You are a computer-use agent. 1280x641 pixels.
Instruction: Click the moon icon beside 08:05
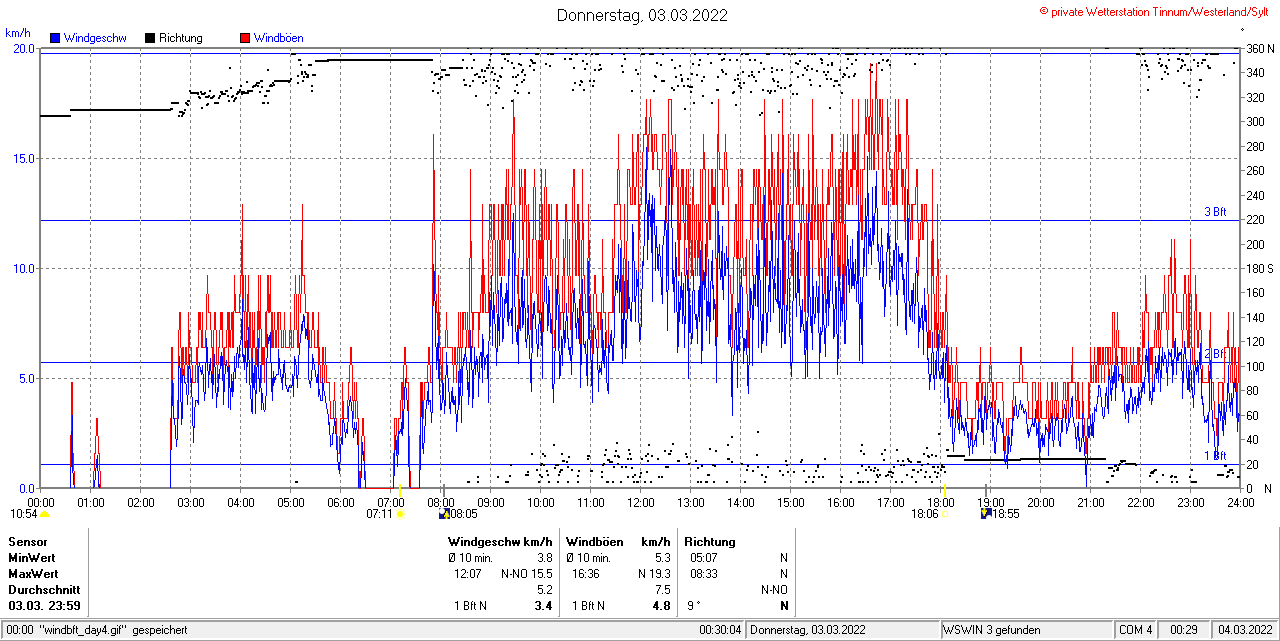click(443, 514)
